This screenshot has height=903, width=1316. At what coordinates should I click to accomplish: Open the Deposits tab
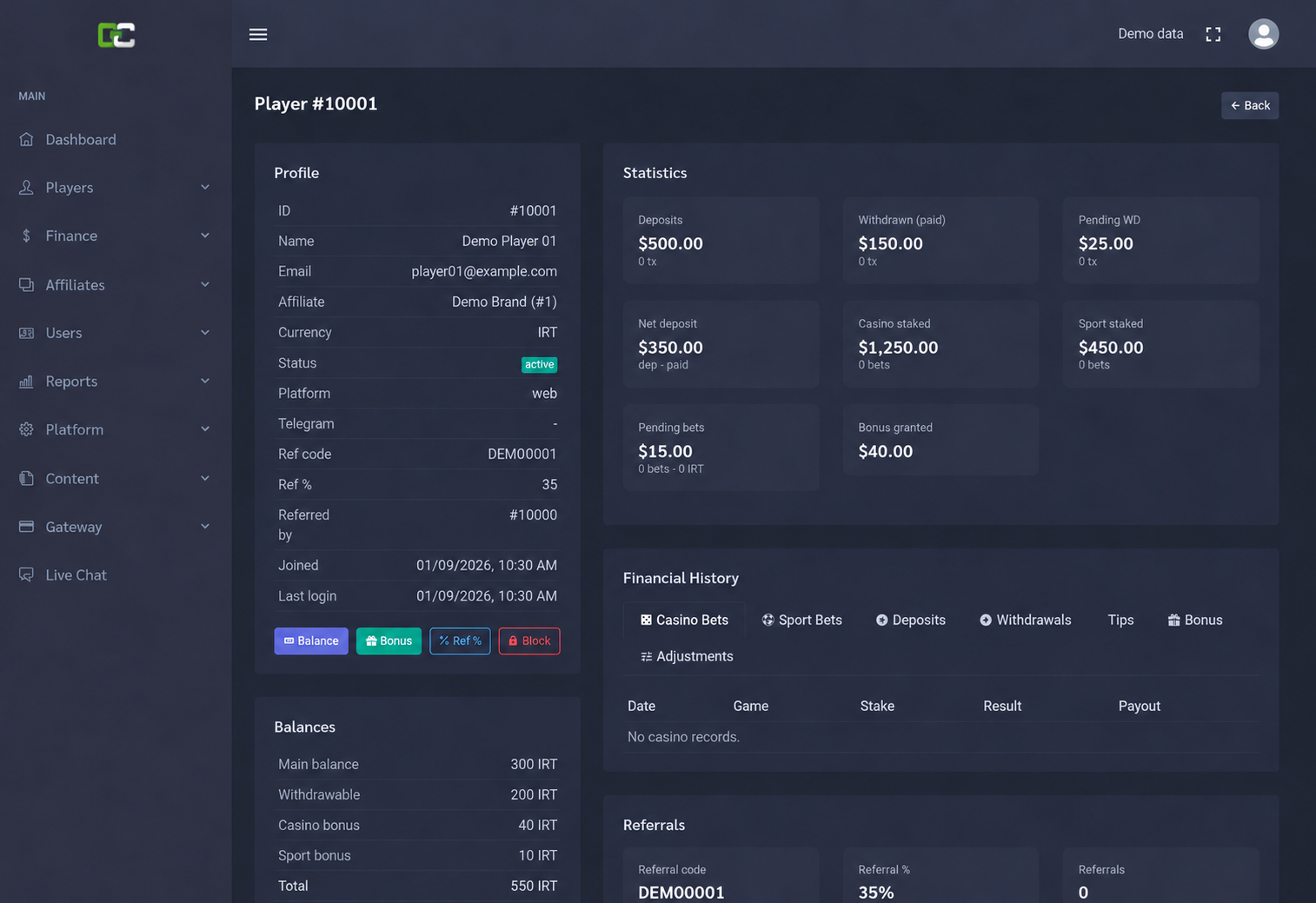910,620
